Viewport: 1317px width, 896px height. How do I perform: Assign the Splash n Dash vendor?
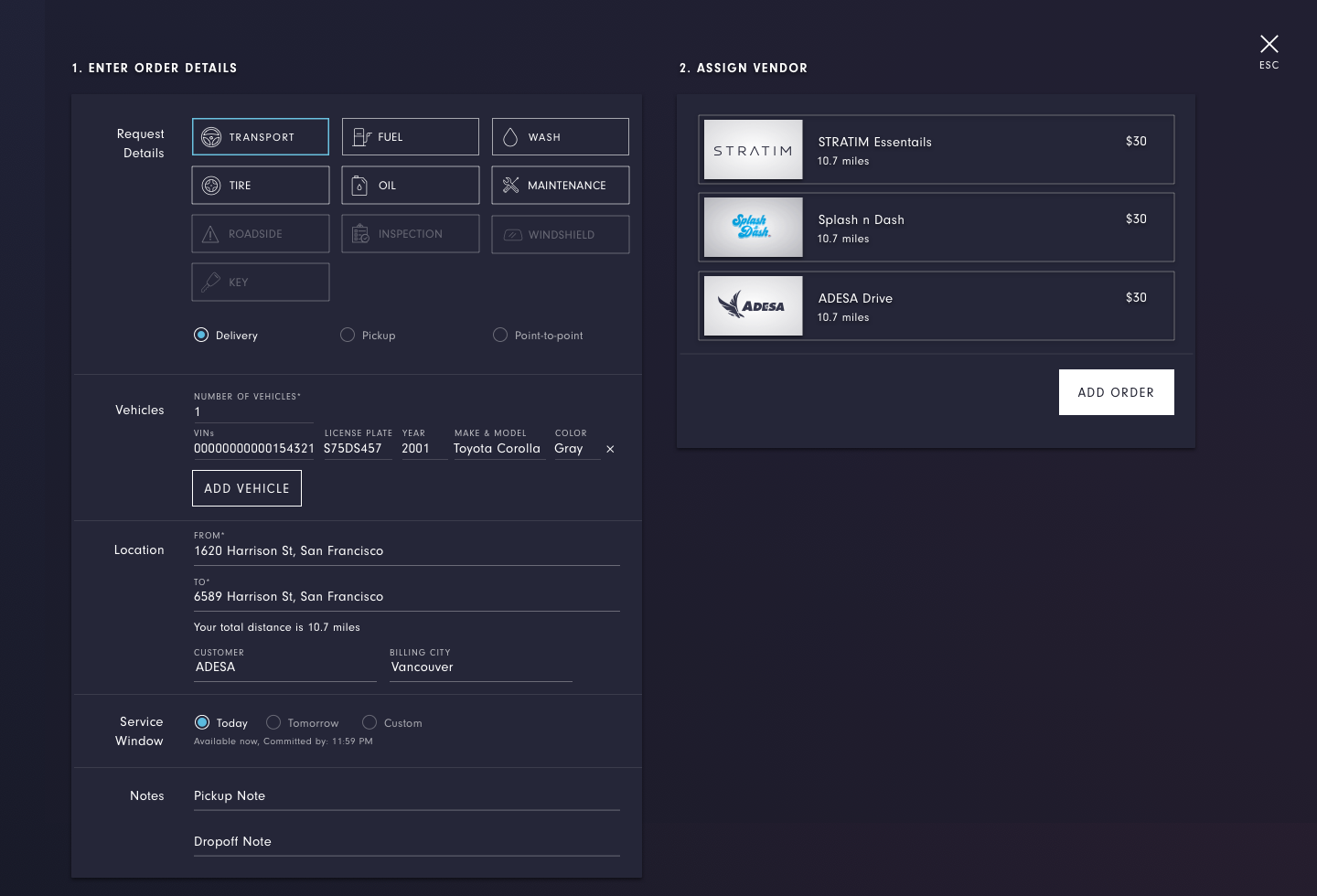937,228
